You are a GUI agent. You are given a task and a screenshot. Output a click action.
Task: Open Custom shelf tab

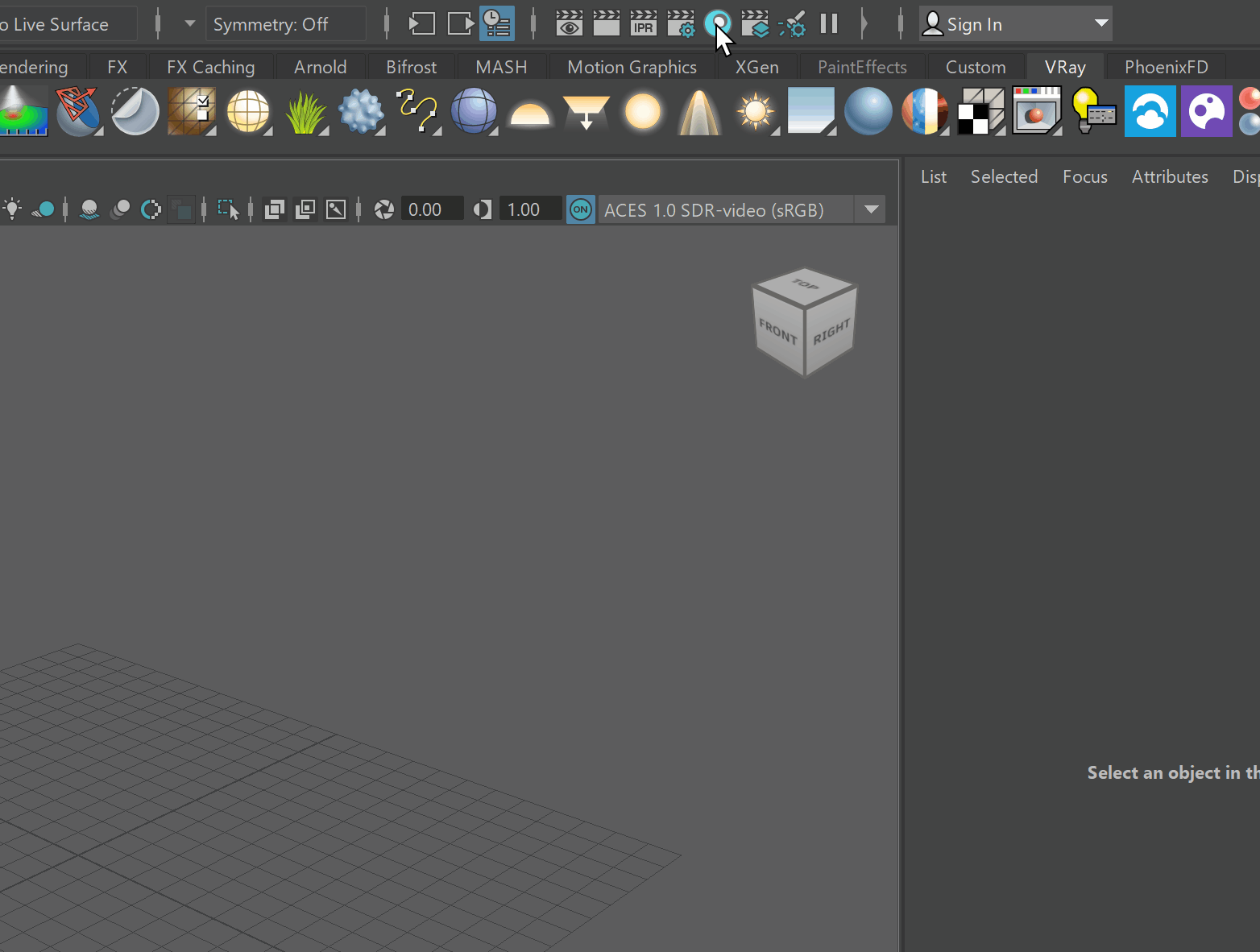pyautogui.click(x=976, y=68)
